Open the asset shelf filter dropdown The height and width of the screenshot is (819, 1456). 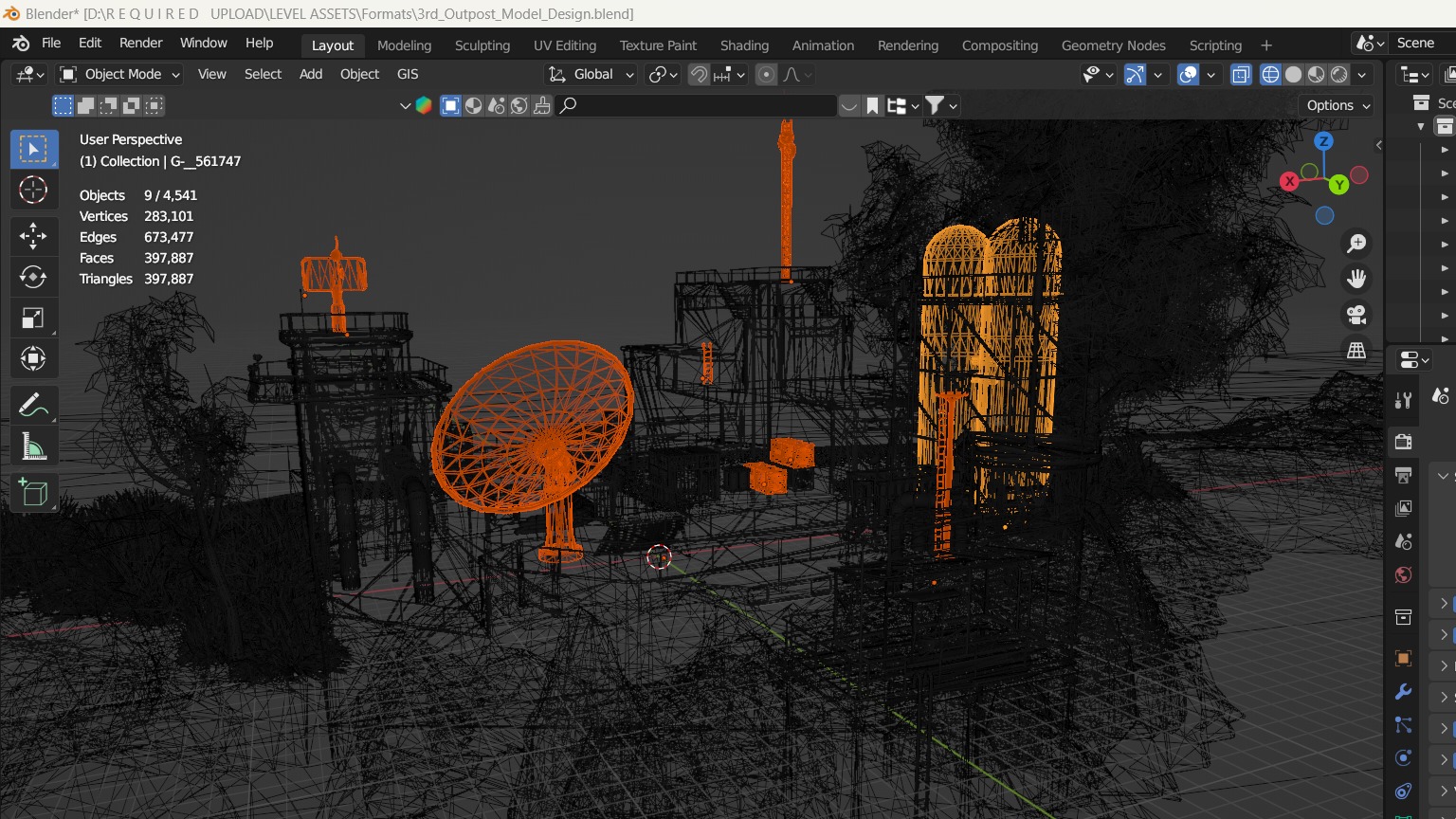(941, 105)
